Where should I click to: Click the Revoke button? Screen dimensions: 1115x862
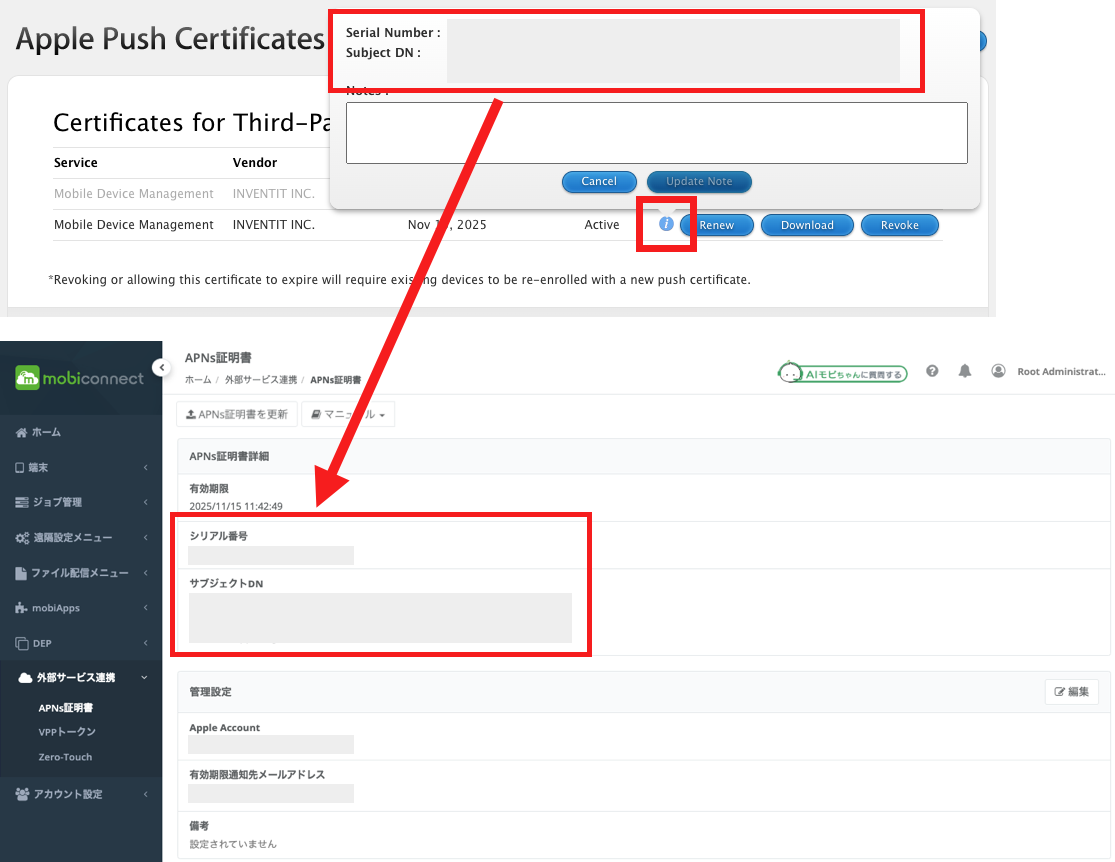[x=900, y=225]
